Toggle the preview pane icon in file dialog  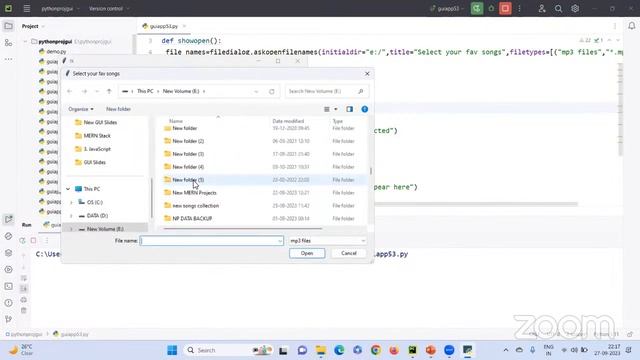click(349, 109)
